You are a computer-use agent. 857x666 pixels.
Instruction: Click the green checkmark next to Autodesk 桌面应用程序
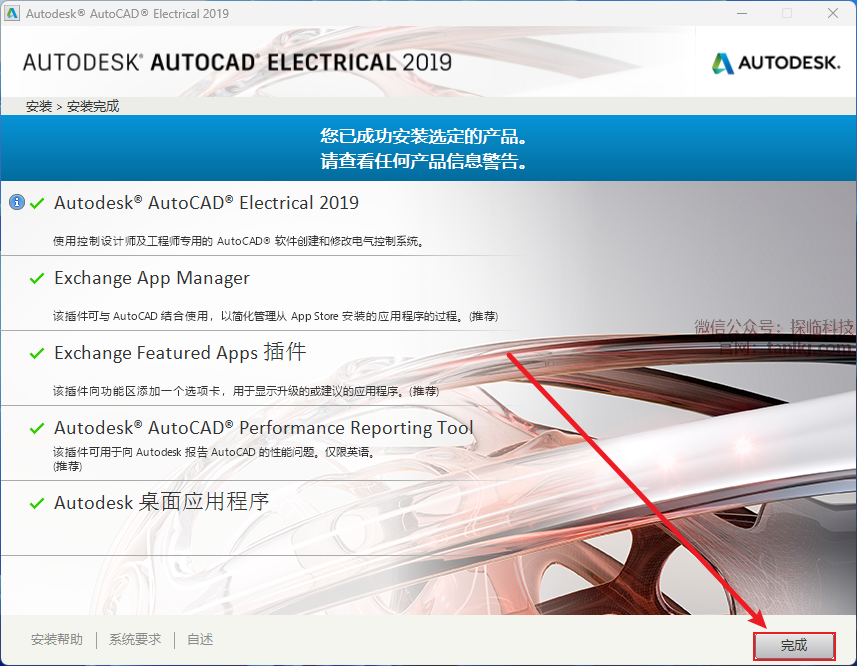(x=37, y=503)
